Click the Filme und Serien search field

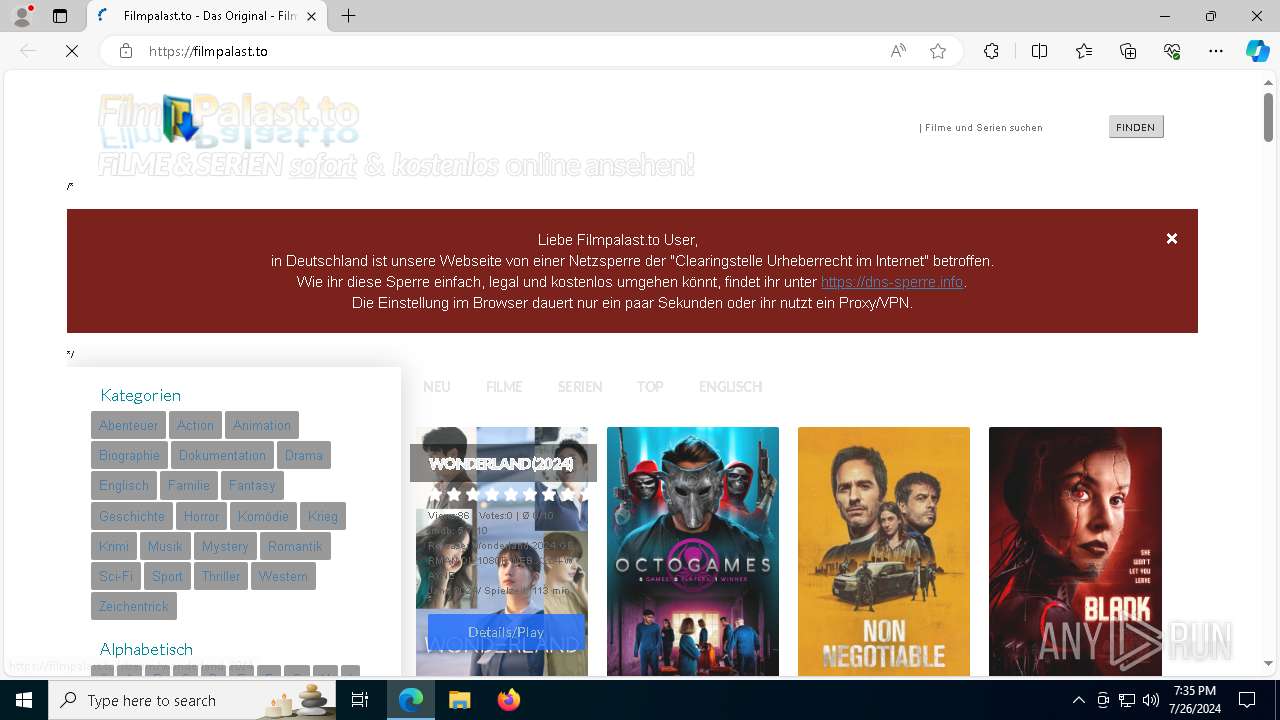1010,127
